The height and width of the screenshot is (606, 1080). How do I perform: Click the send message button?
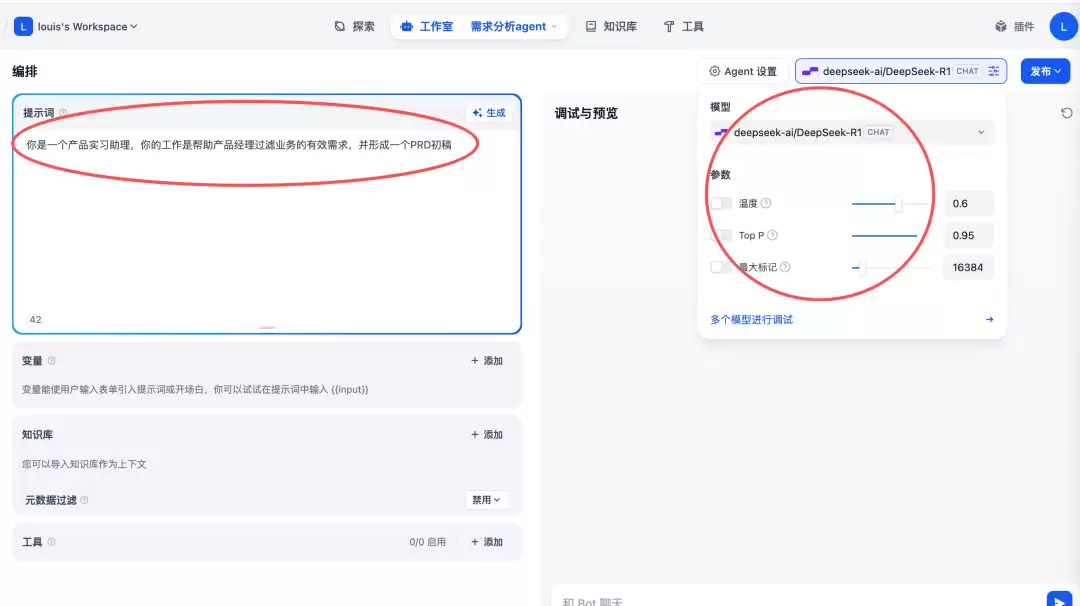point(1059,600)
